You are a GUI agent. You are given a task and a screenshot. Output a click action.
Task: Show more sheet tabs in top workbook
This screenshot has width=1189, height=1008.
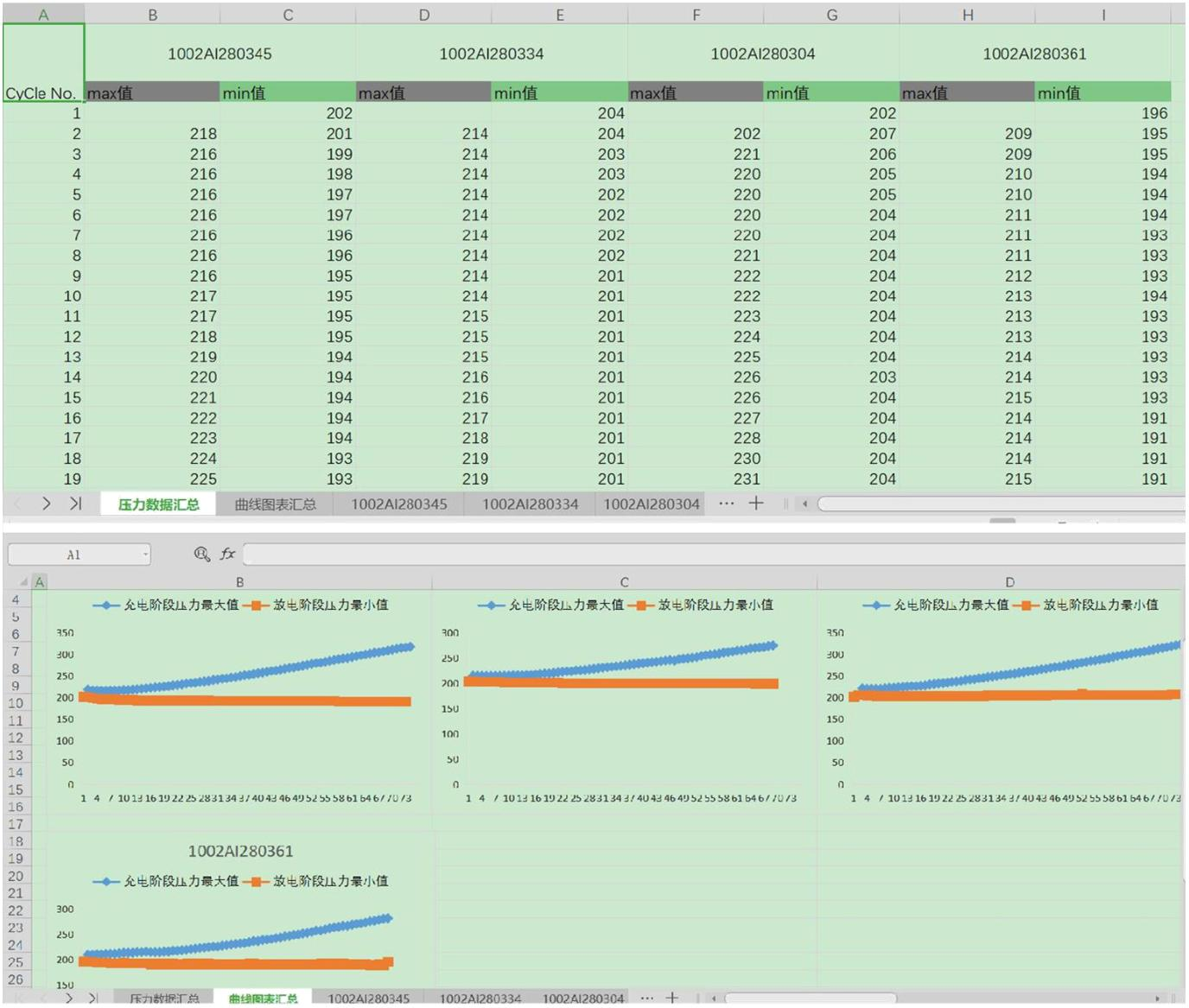click(727, 504)
